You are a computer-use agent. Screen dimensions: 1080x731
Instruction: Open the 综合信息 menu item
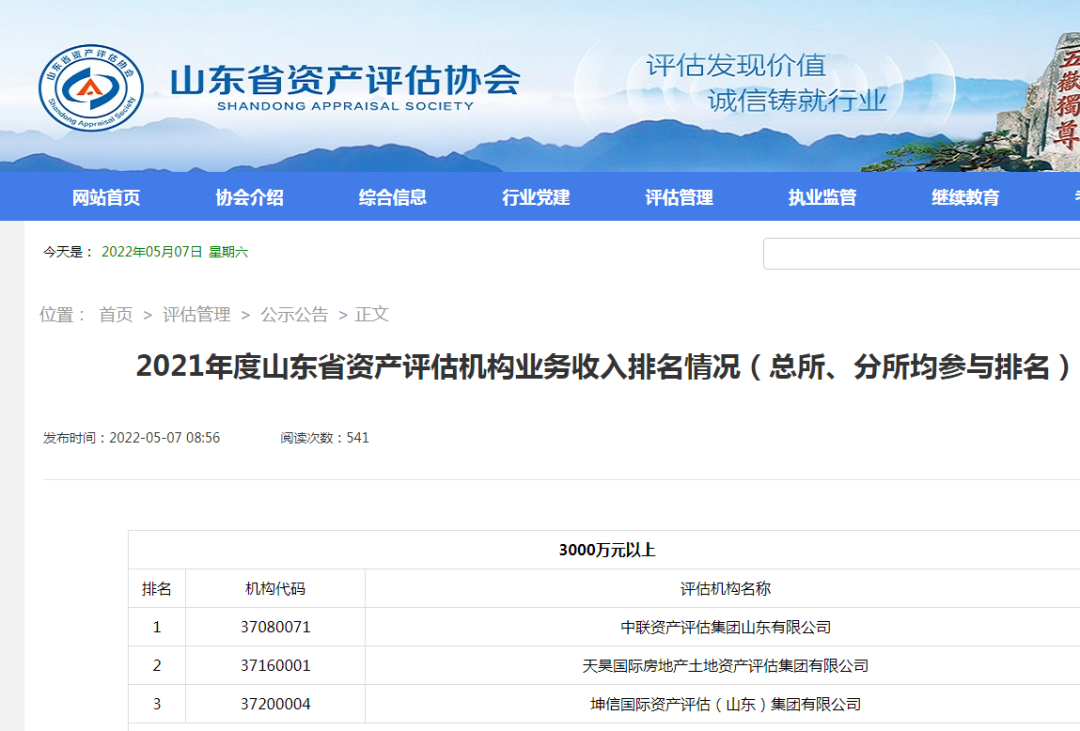pyautogui.click(x=393, y=198)
